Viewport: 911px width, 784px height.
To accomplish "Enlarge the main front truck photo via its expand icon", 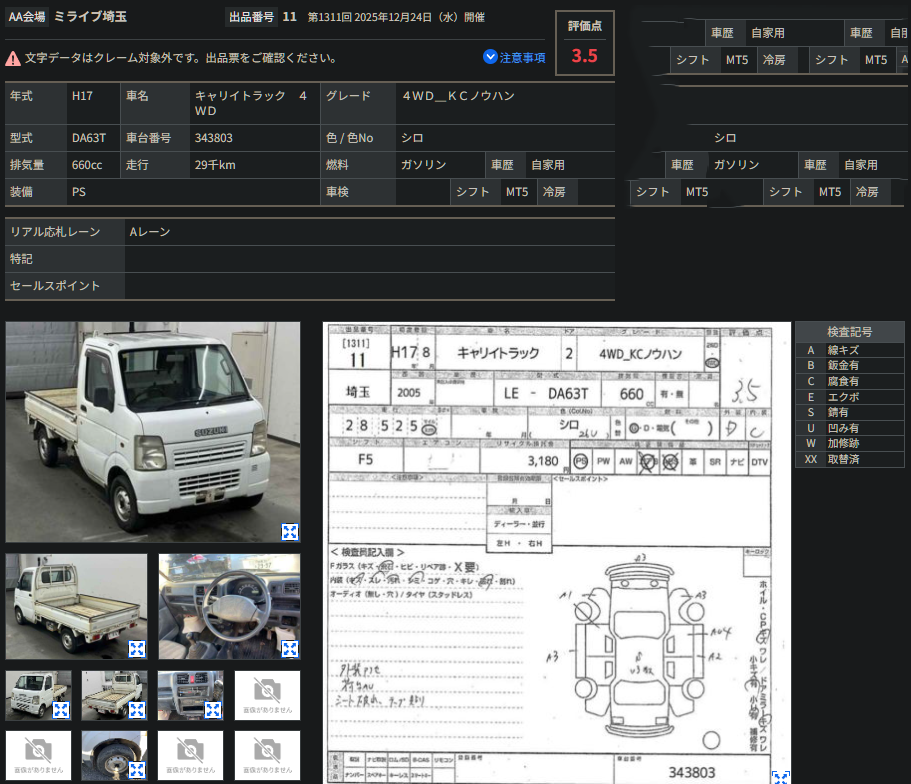I will pyautogui.click(x=290, y=532).
